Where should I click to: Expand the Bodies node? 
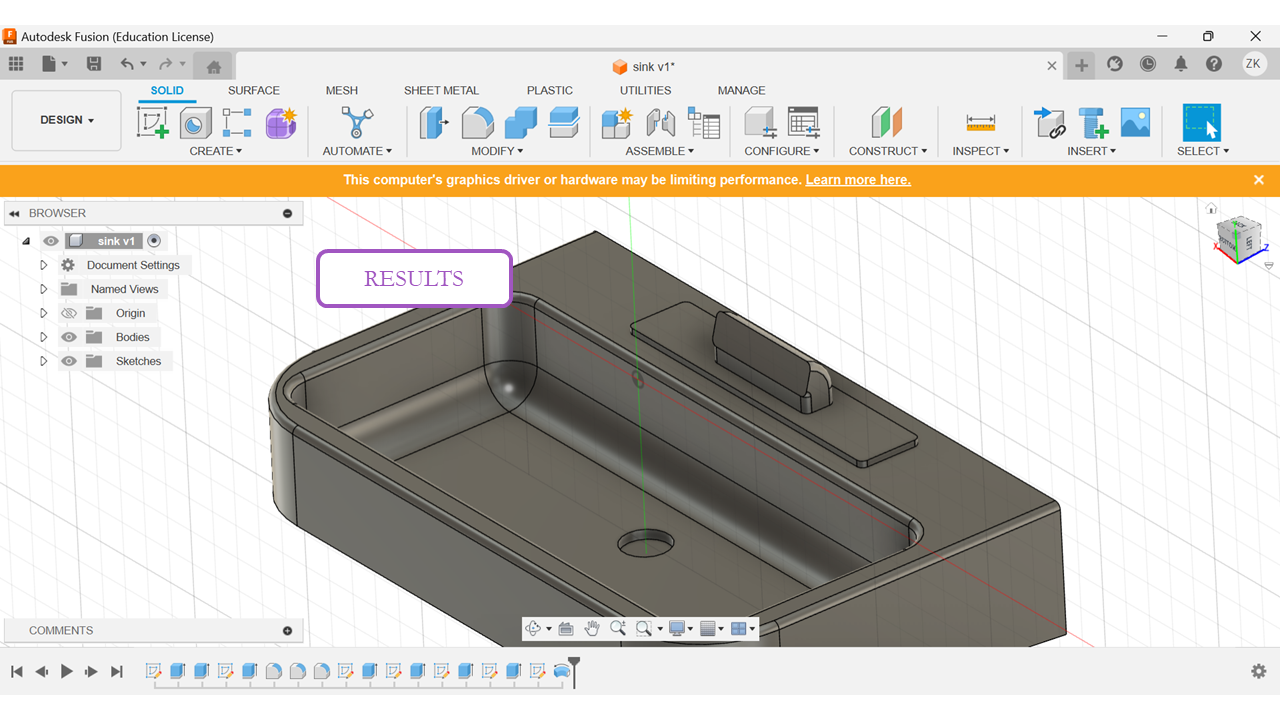43,337
